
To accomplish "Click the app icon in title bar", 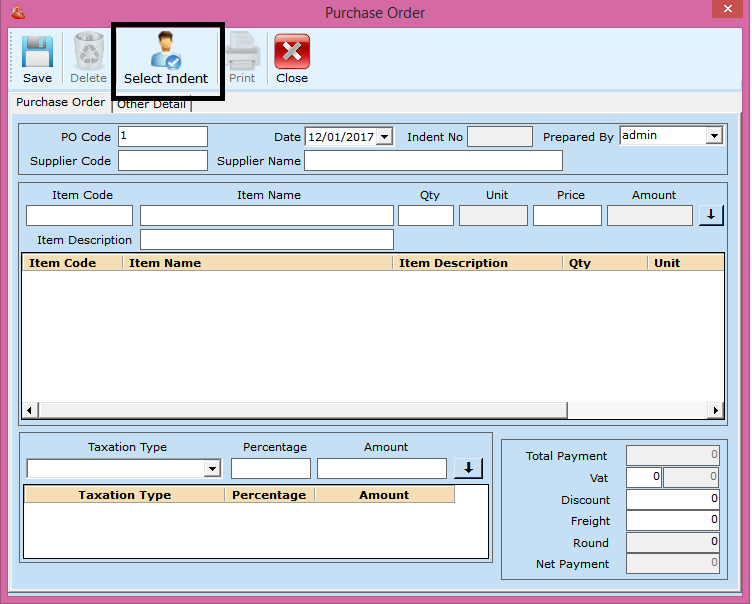I will click(x=17, y=13).
